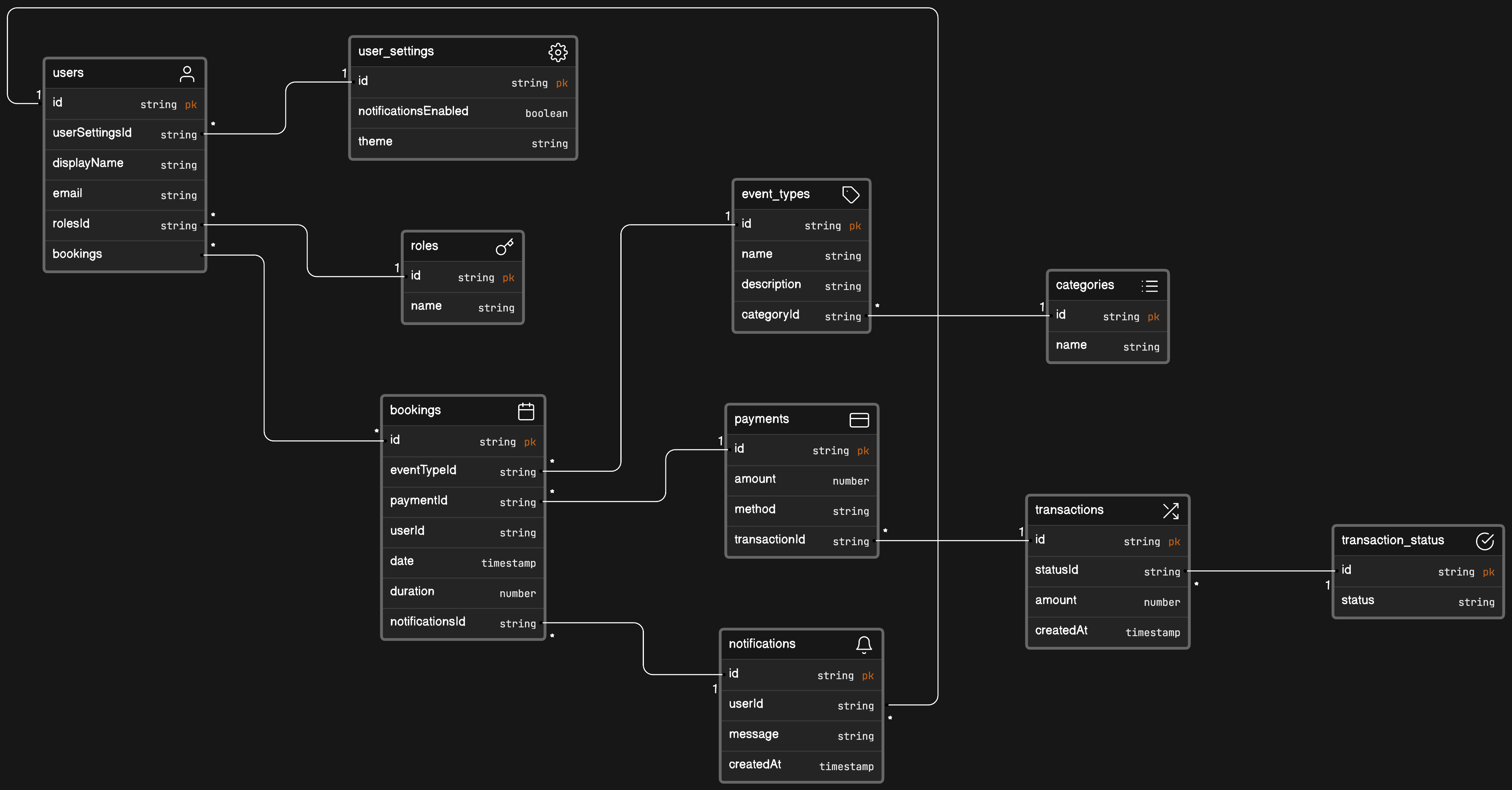Click the key icon on roles table

[504, 247]
